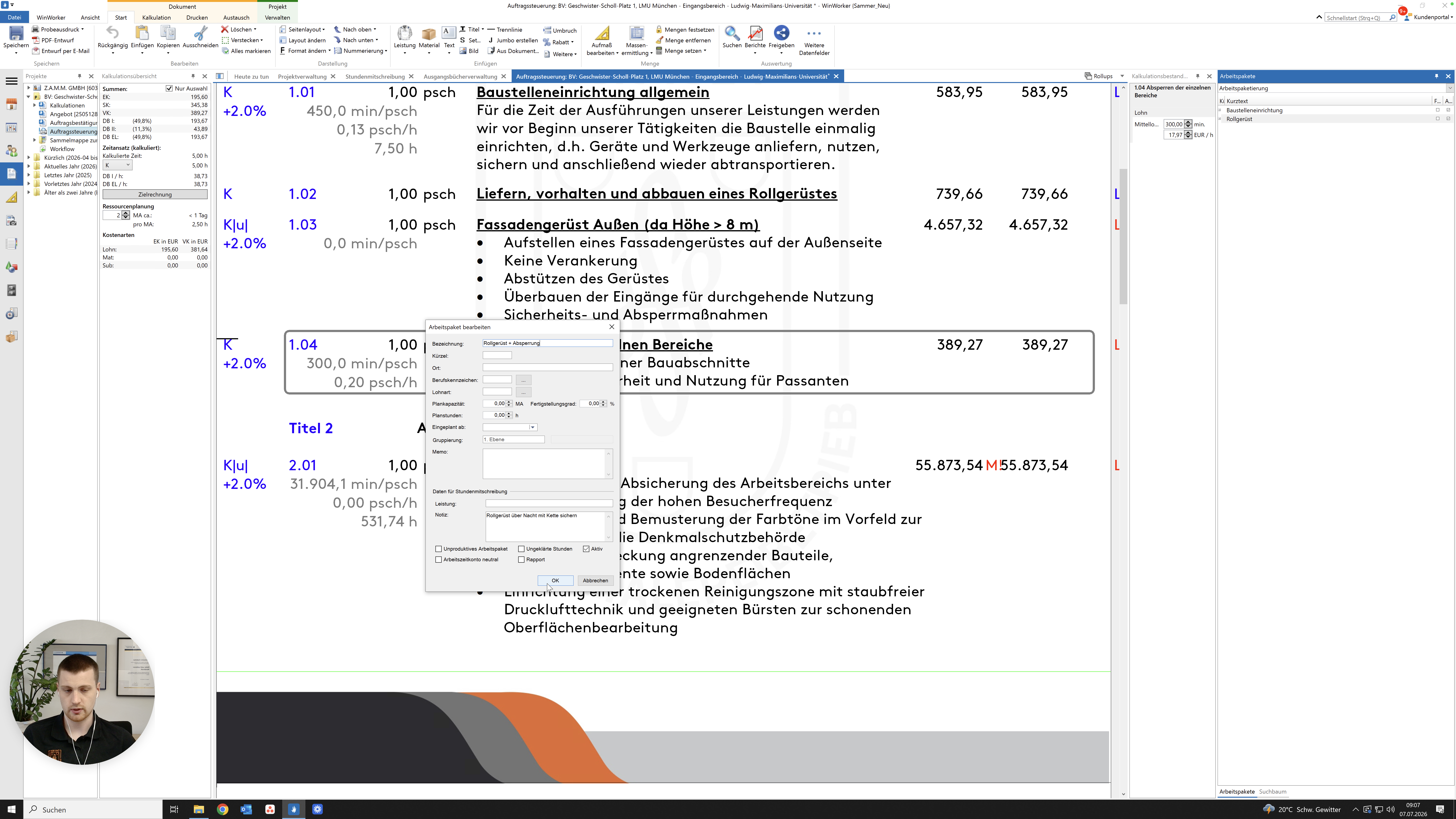This screenshot has height=819, width=1456.
Task: Launch Outlook from the taskbar
Action: (246, 809)
